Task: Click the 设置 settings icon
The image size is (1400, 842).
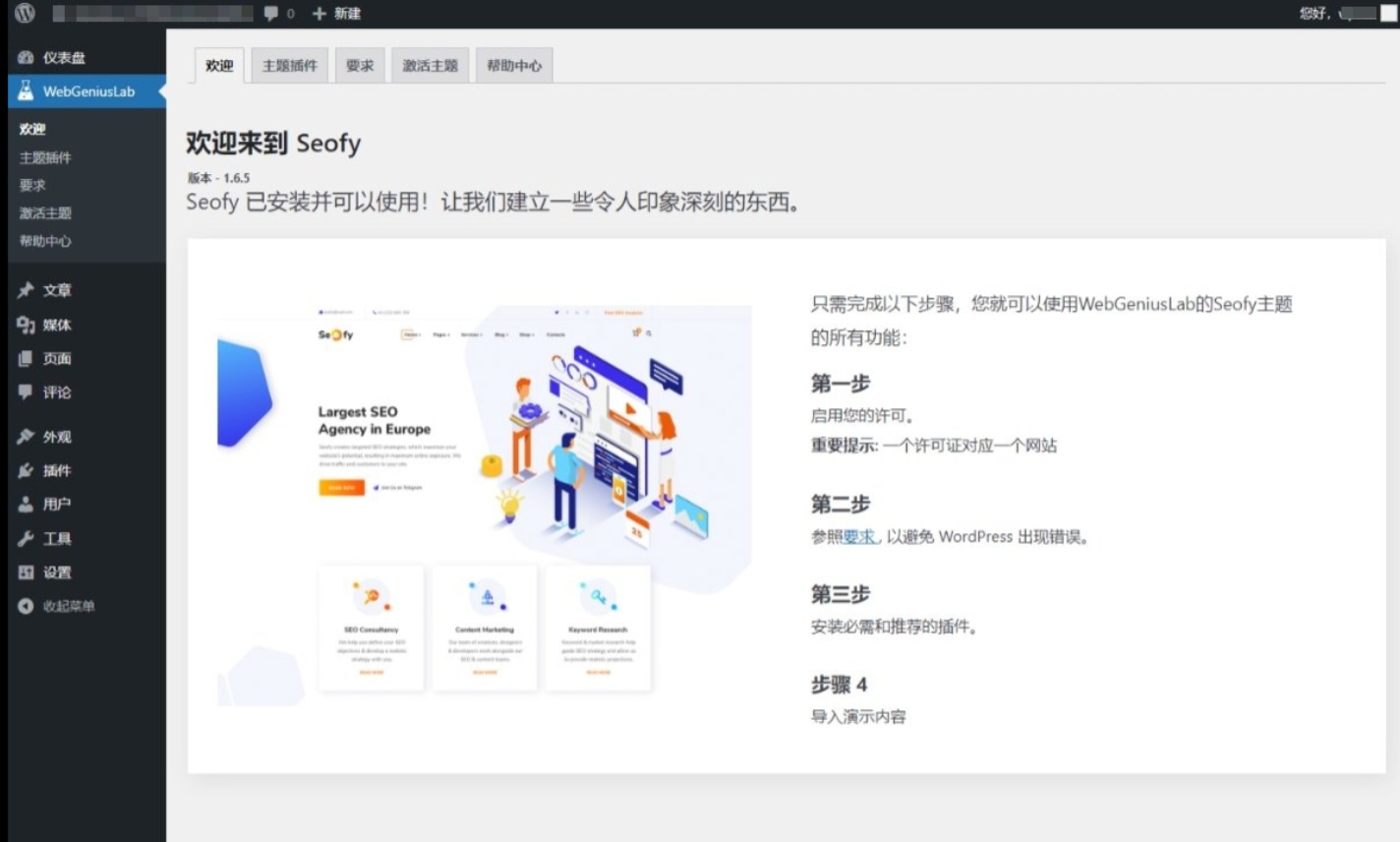Action: [26, 572]
